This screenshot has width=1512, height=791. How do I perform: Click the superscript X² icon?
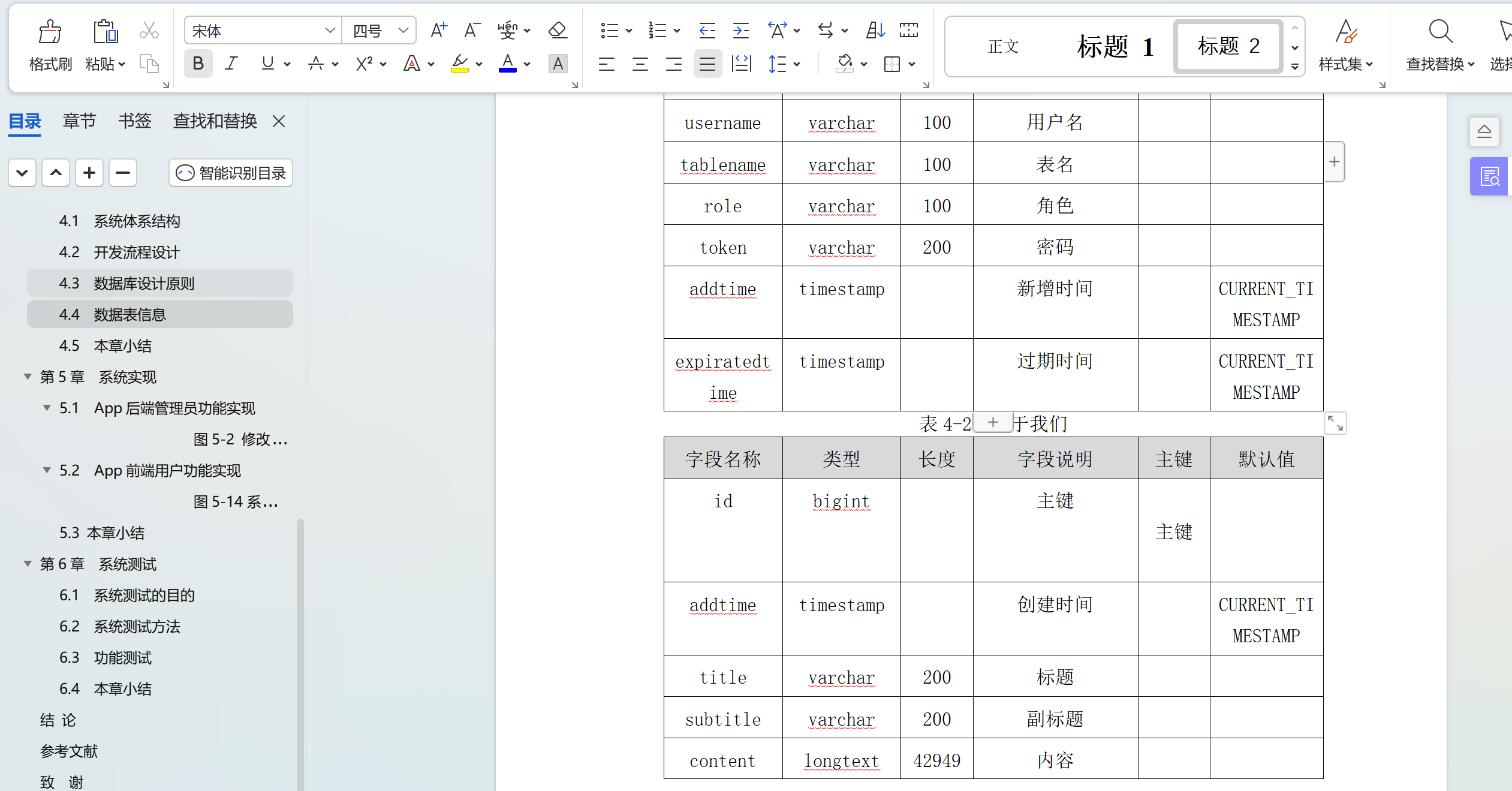click(364, 64)
